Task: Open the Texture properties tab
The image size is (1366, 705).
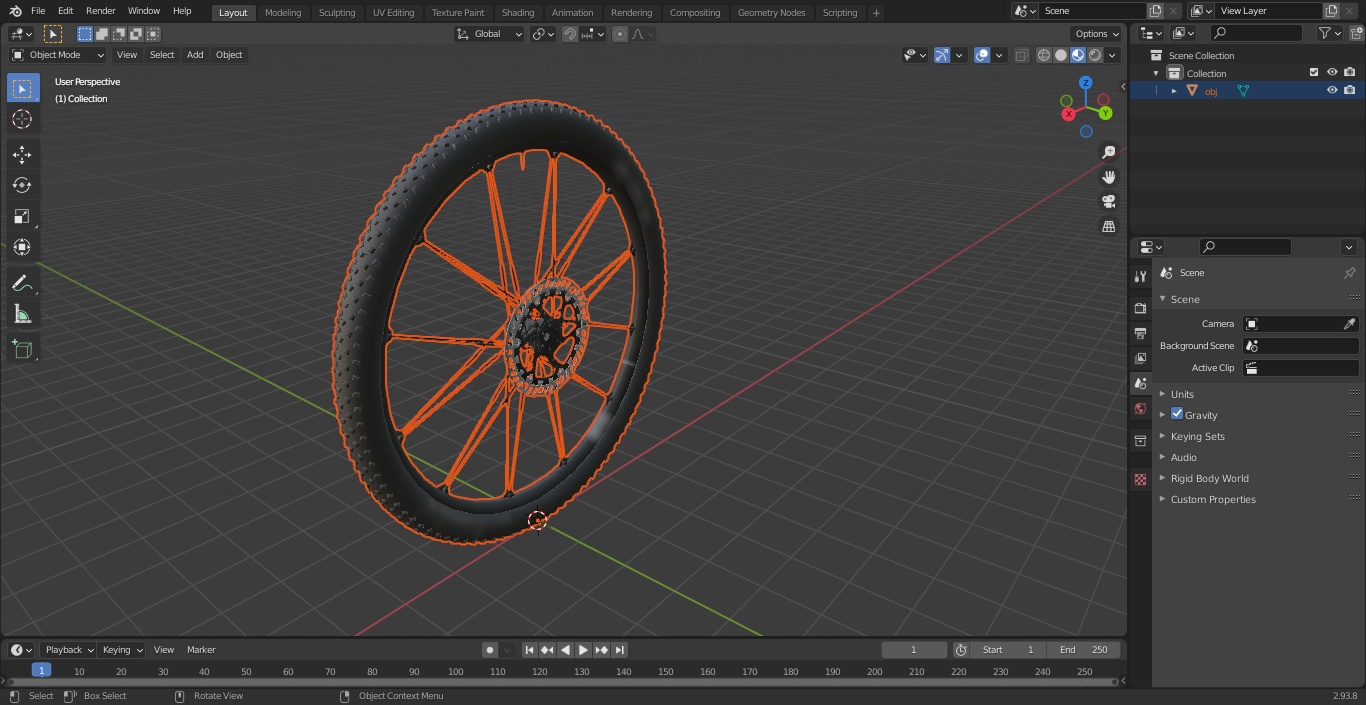Action: pyautogui.click(x=1140, y=479)
